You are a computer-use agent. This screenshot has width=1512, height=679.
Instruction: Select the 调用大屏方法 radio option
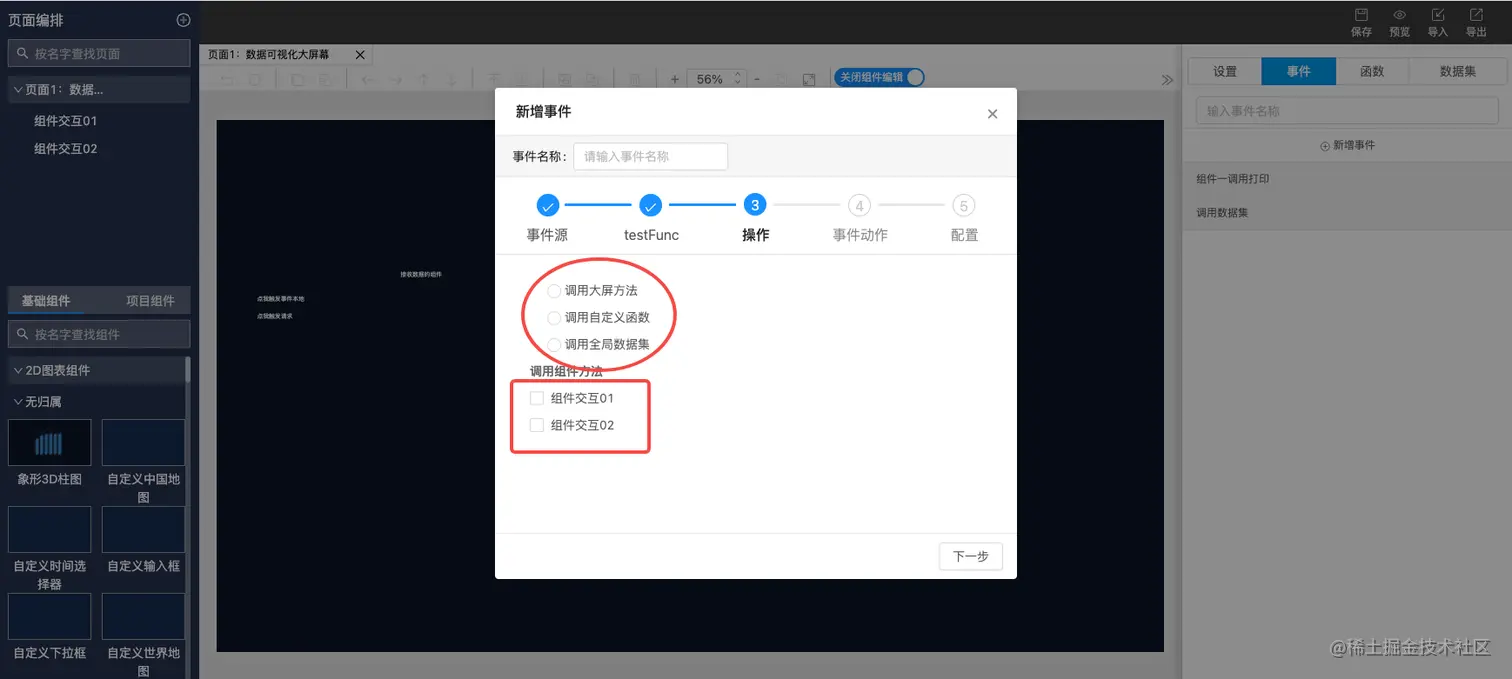point(554,291)
